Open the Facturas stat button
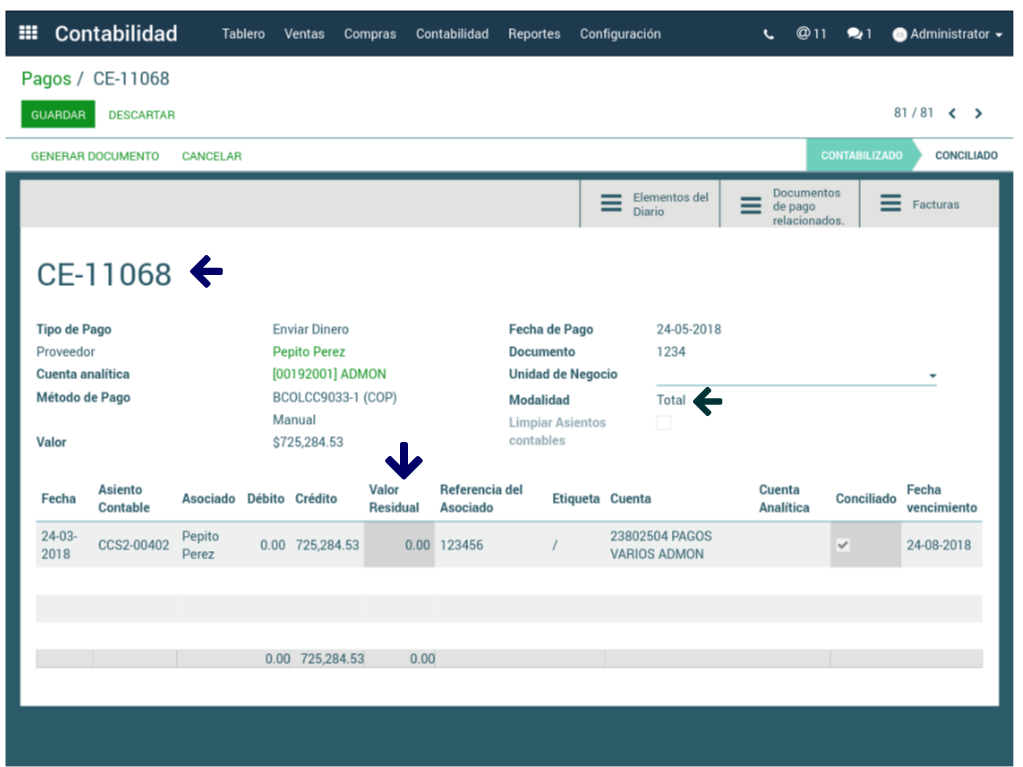This screenshot has height=767, width=1023. (920, 204)
